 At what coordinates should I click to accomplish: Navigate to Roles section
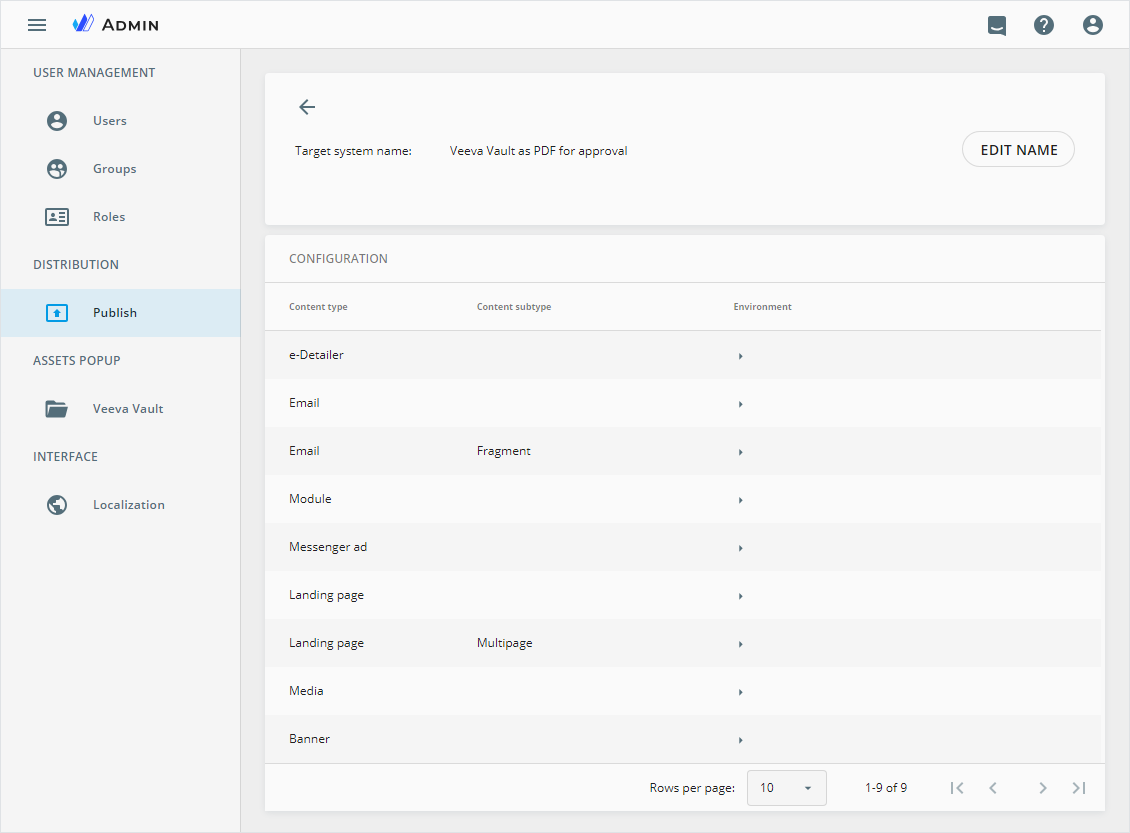point(109,217)
